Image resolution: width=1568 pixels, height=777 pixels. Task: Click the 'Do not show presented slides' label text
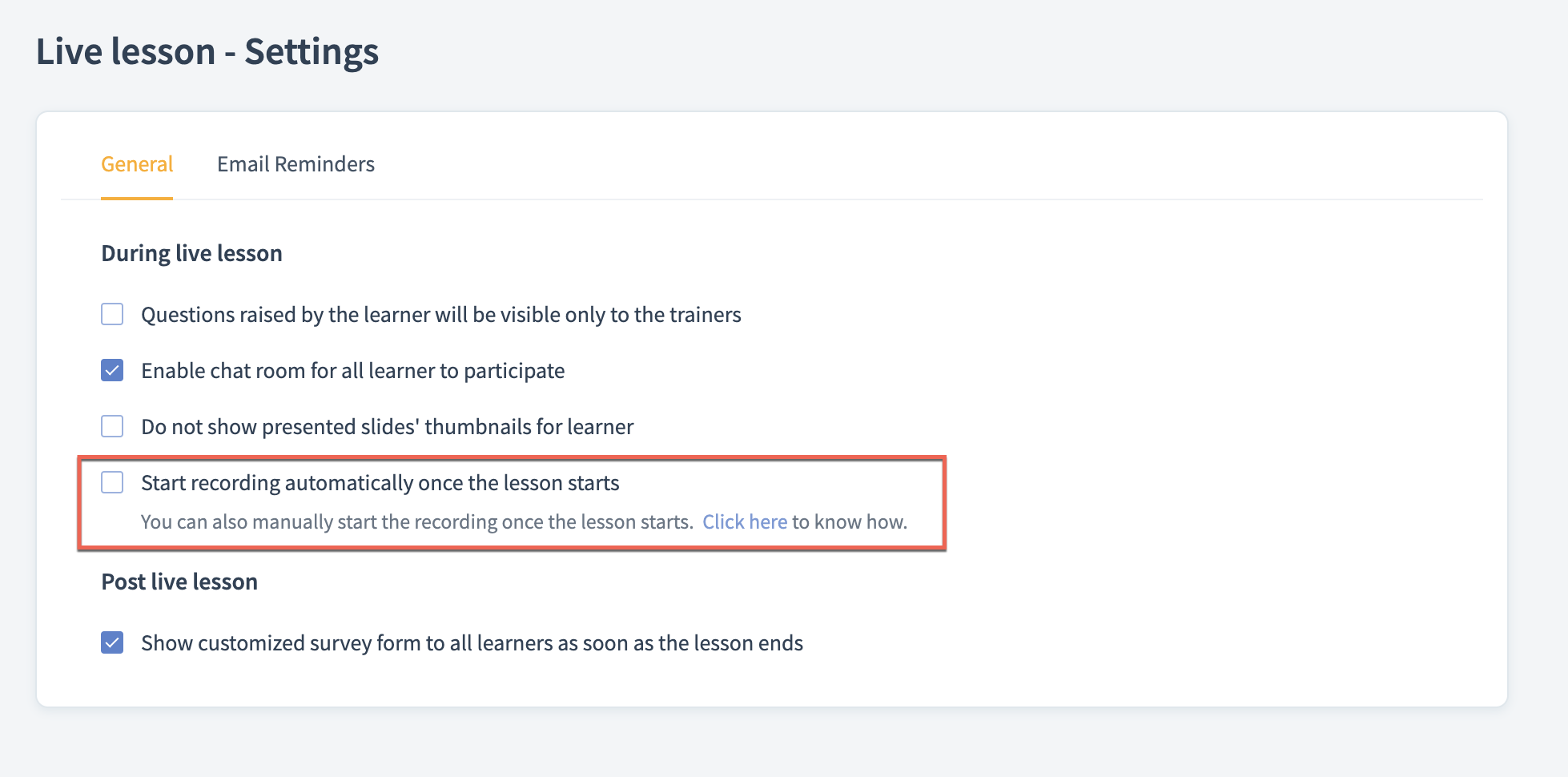[387, 427]
